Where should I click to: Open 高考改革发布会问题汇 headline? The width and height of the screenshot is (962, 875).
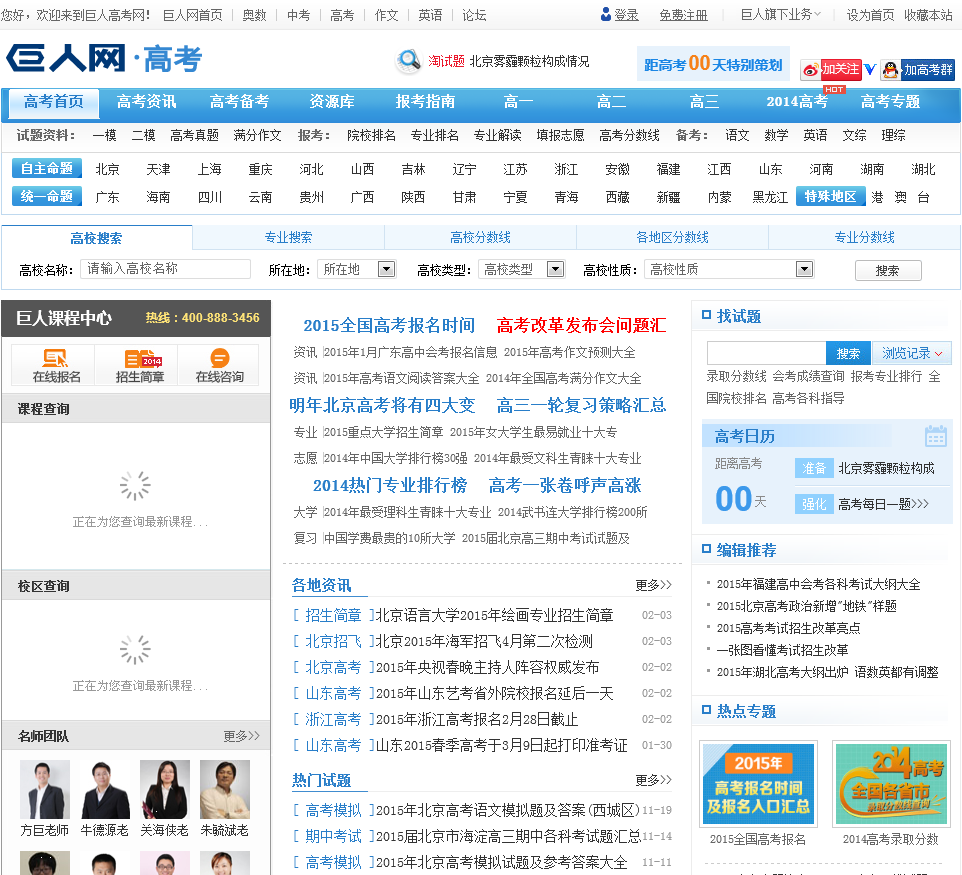581,325
